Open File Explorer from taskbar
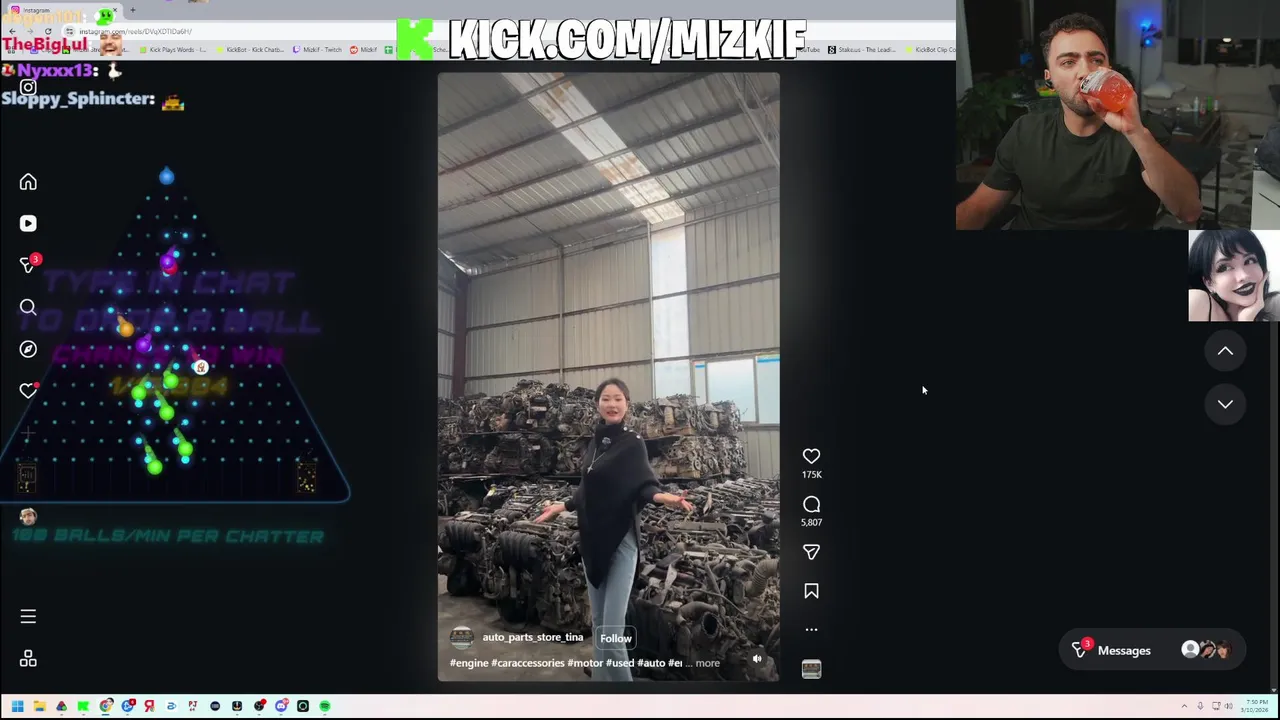The width and height of the screenshot is (1280, 720). (39, 706)
